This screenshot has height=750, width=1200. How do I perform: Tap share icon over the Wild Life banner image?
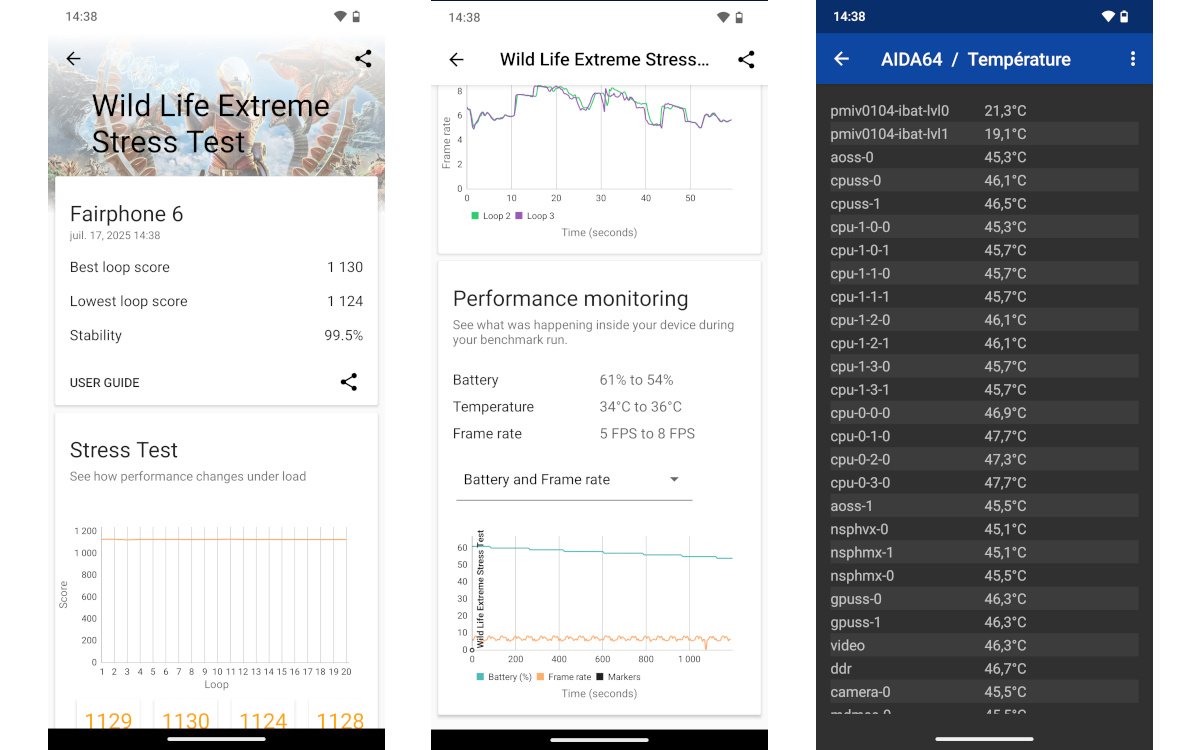pyautogui.click(x=363, y=59)
